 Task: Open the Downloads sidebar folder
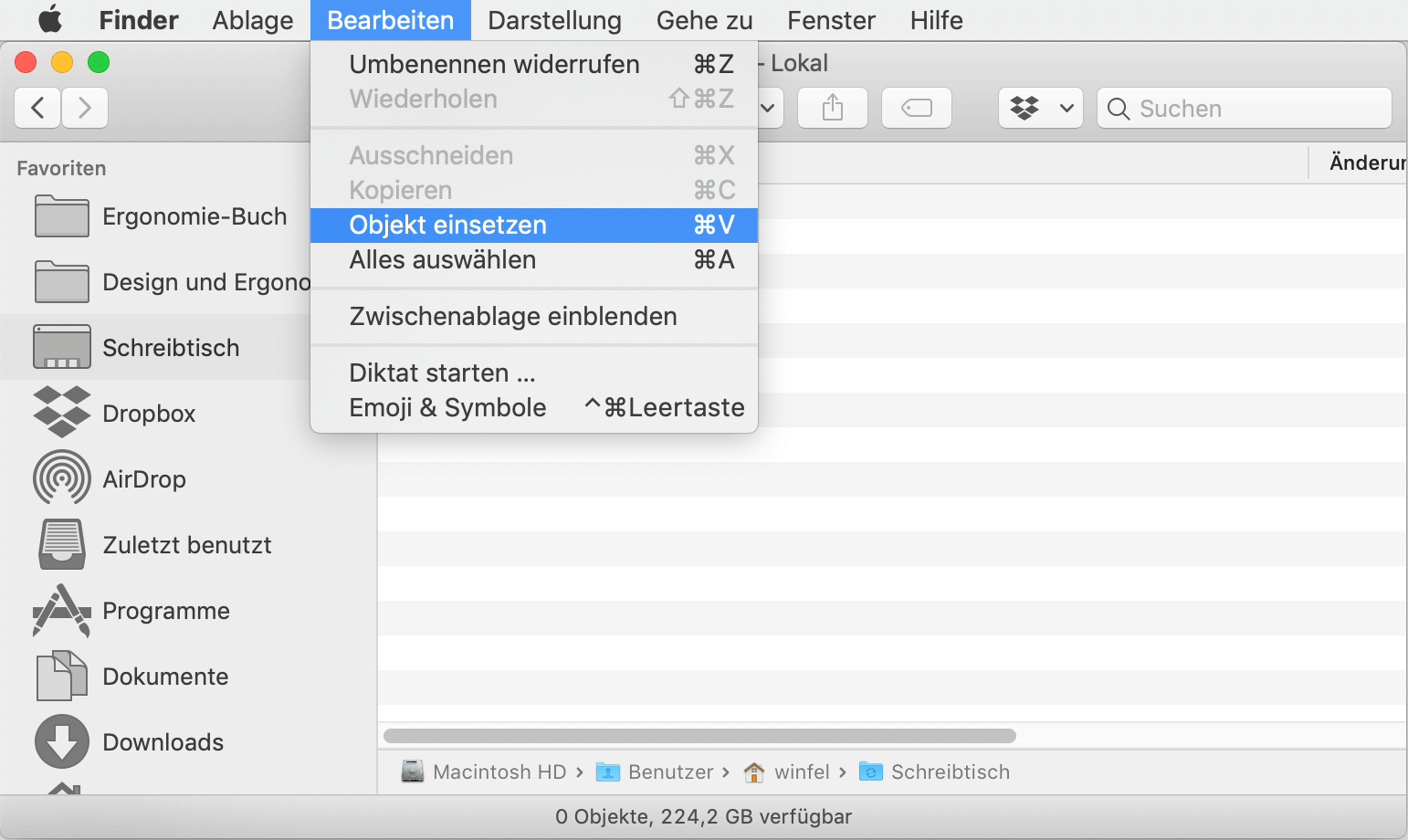coord(163,742)
